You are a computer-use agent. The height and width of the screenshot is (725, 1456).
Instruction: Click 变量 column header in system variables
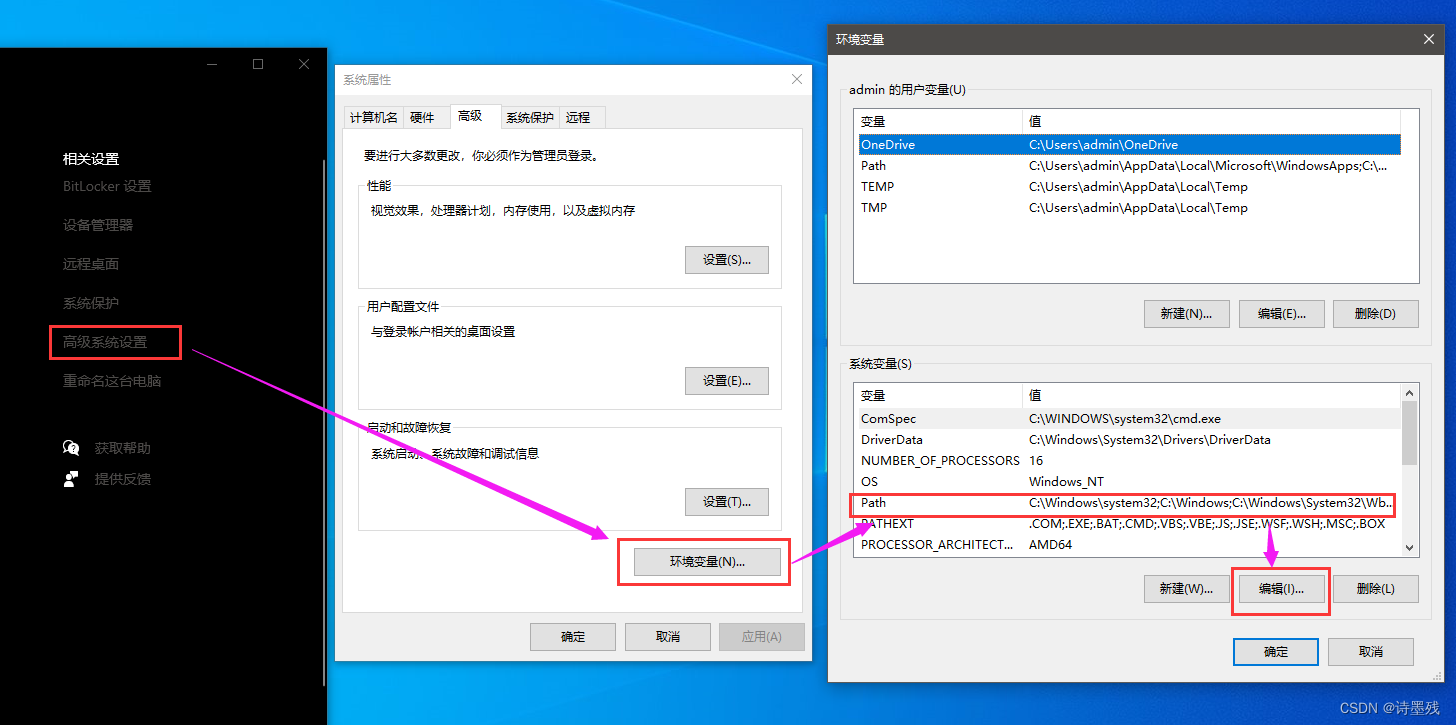coord(939,396)
